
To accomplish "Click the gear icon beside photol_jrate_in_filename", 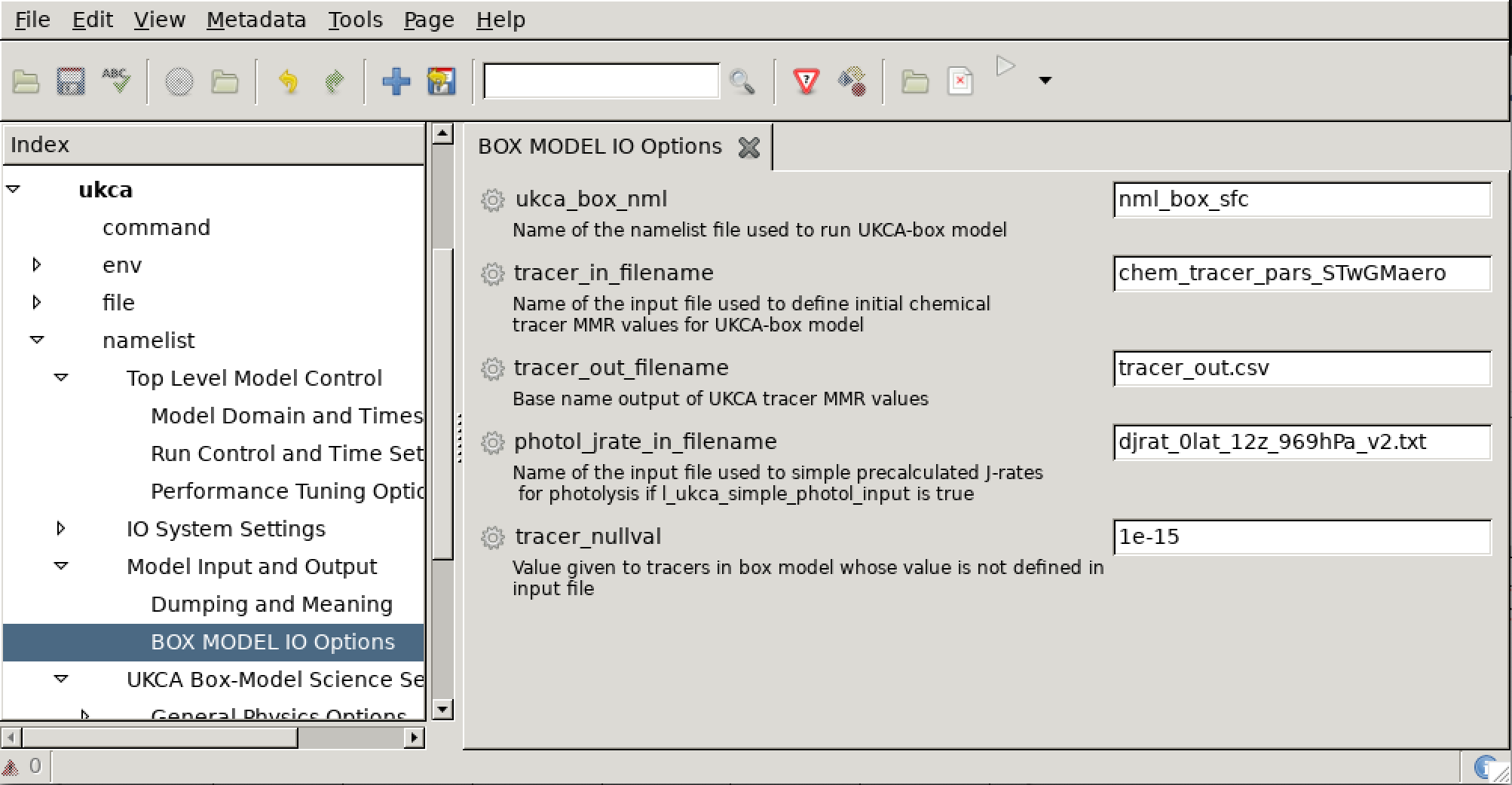I will click(492, 443).
